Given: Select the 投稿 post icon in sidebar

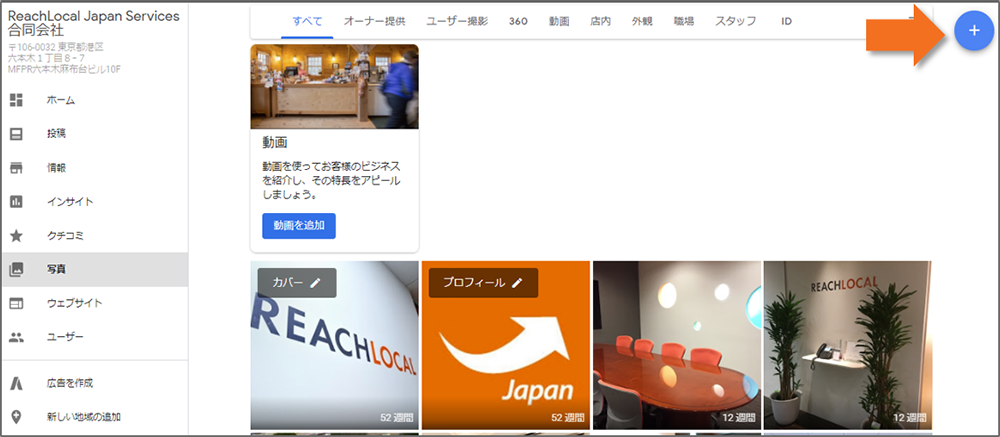Looking at the screenshot, I should click(17, 134).
